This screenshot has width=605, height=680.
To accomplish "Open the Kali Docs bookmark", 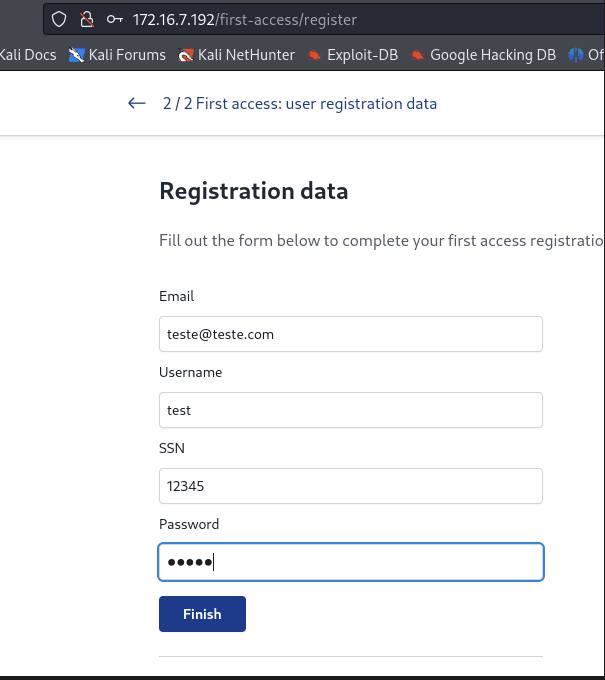I will (28, 55).
